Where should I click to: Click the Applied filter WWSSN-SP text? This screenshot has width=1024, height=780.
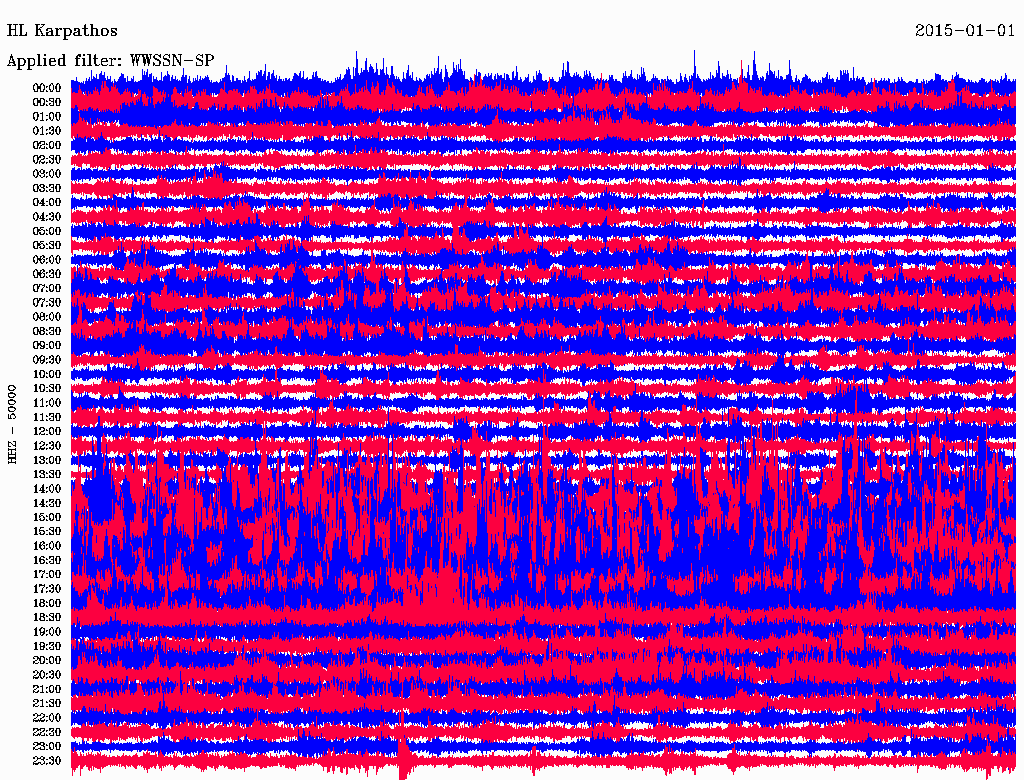110,61
